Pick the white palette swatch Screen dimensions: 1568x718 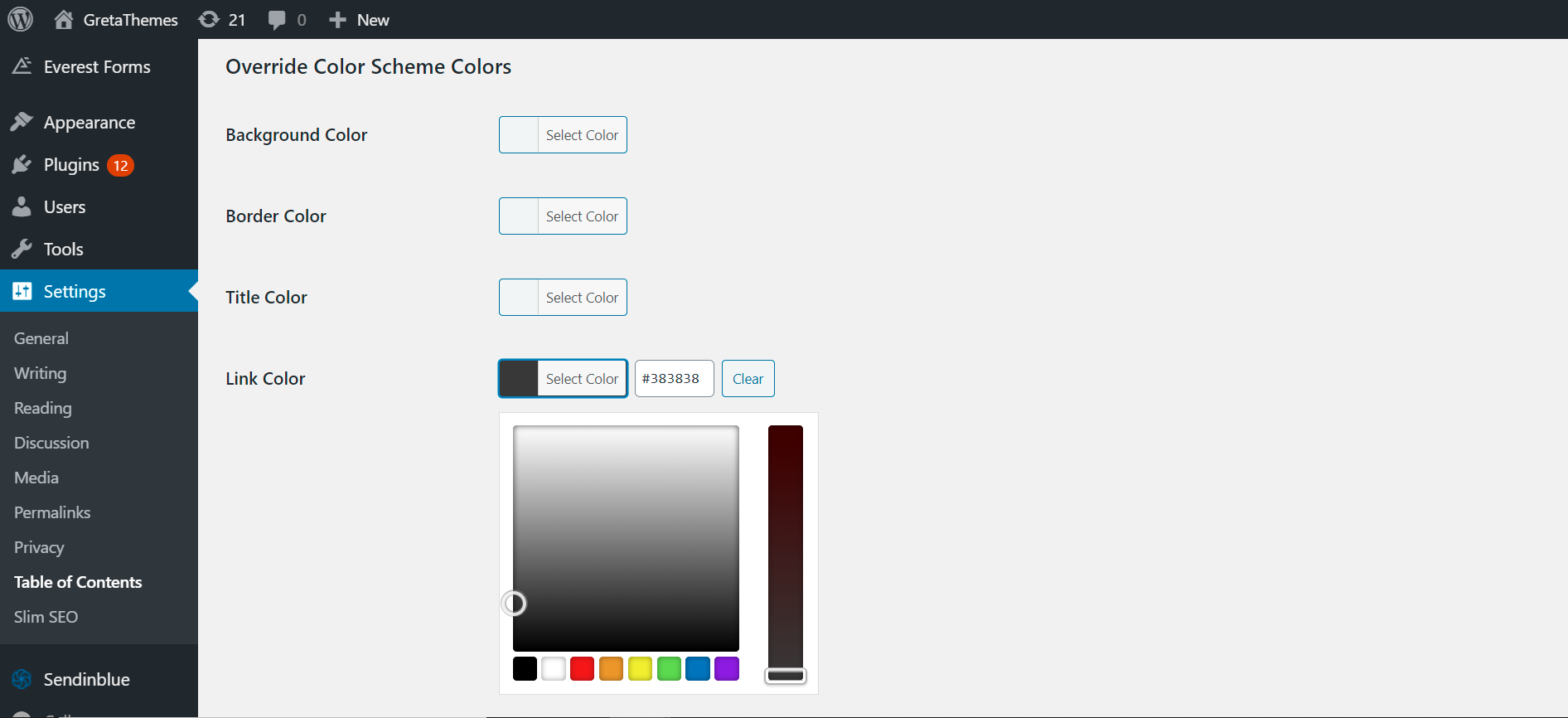554,668
